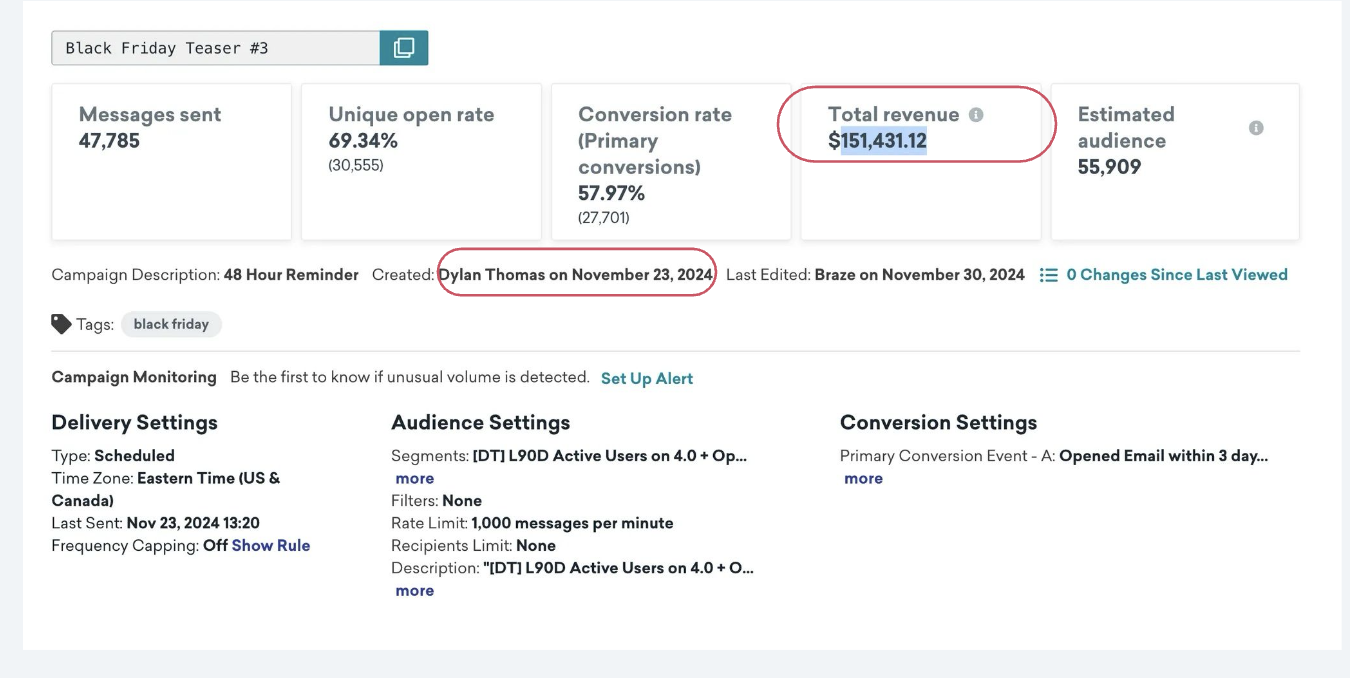Select the black friday tag pill

tap(171, 323)
